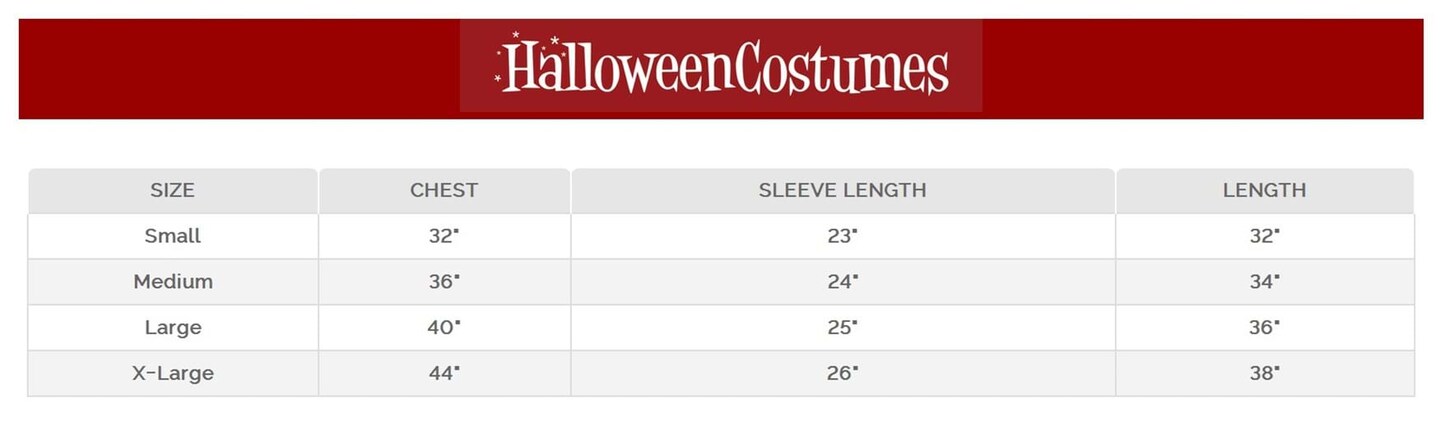Click the X-Large size row label
This screenshot has height=424, width=1440.
click(172, 374)
